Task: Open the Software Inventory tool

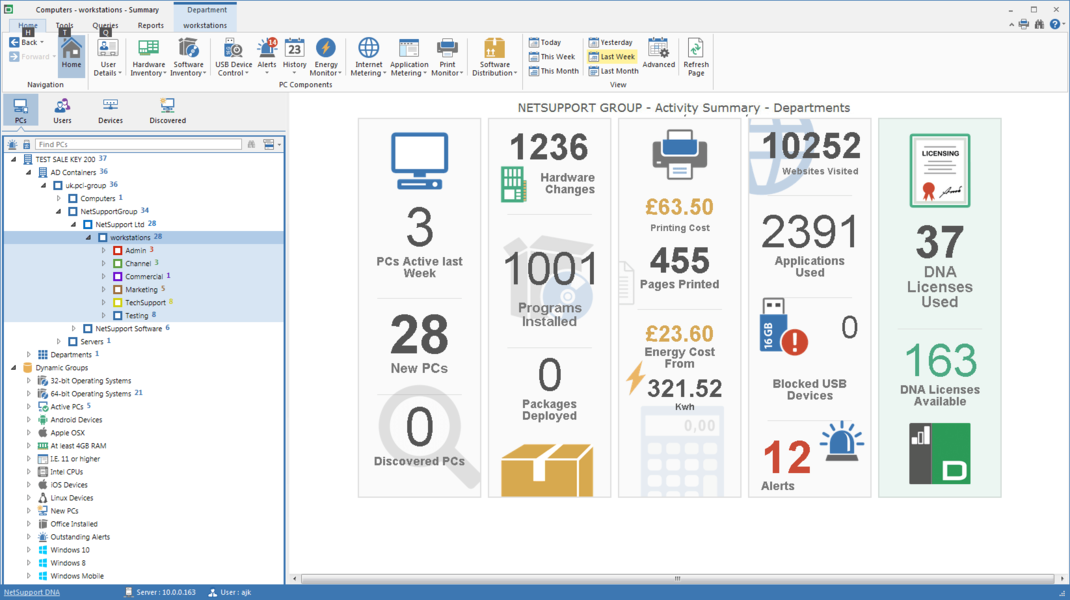Action: pos(188,57)
